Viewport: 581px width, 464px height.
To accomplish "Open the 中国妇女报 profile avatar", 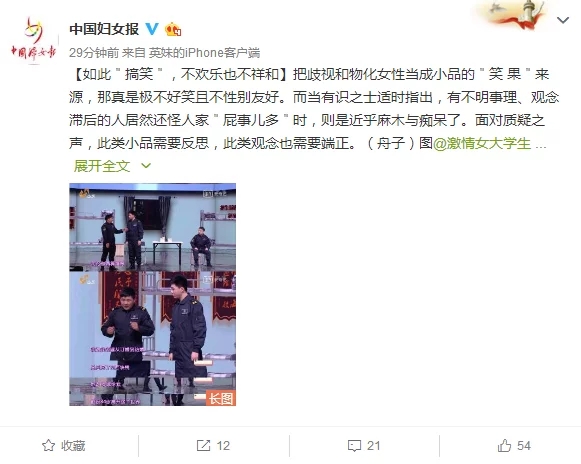I will coord(33,40).
